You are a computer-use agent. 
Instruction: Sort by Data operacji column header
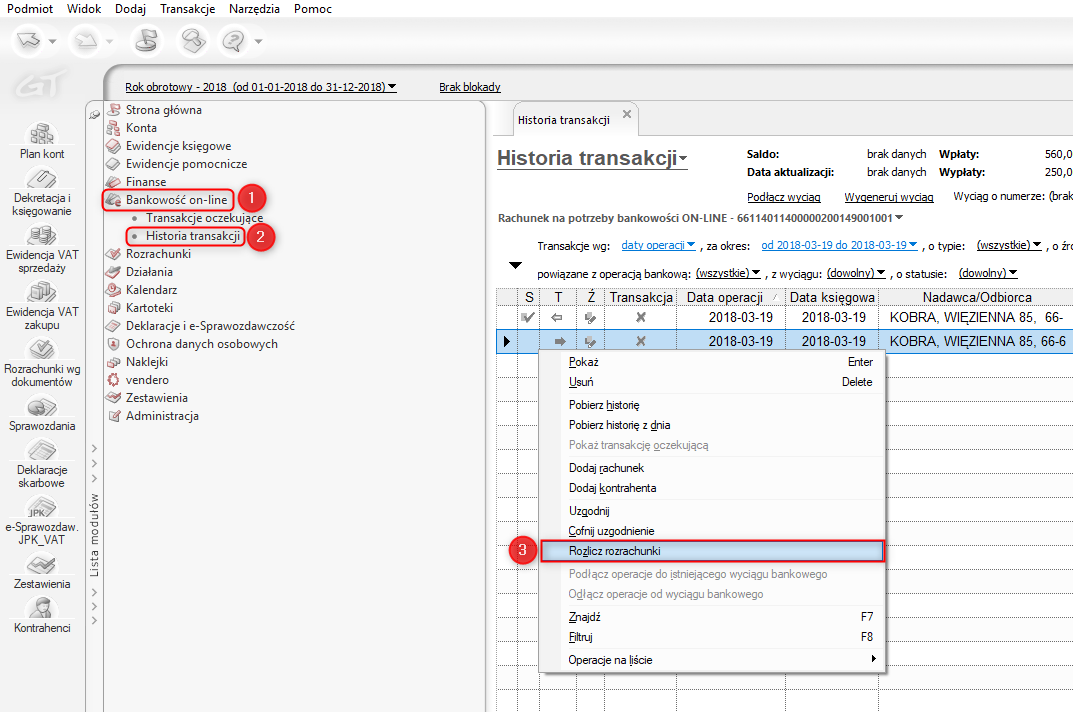(726, 297)
